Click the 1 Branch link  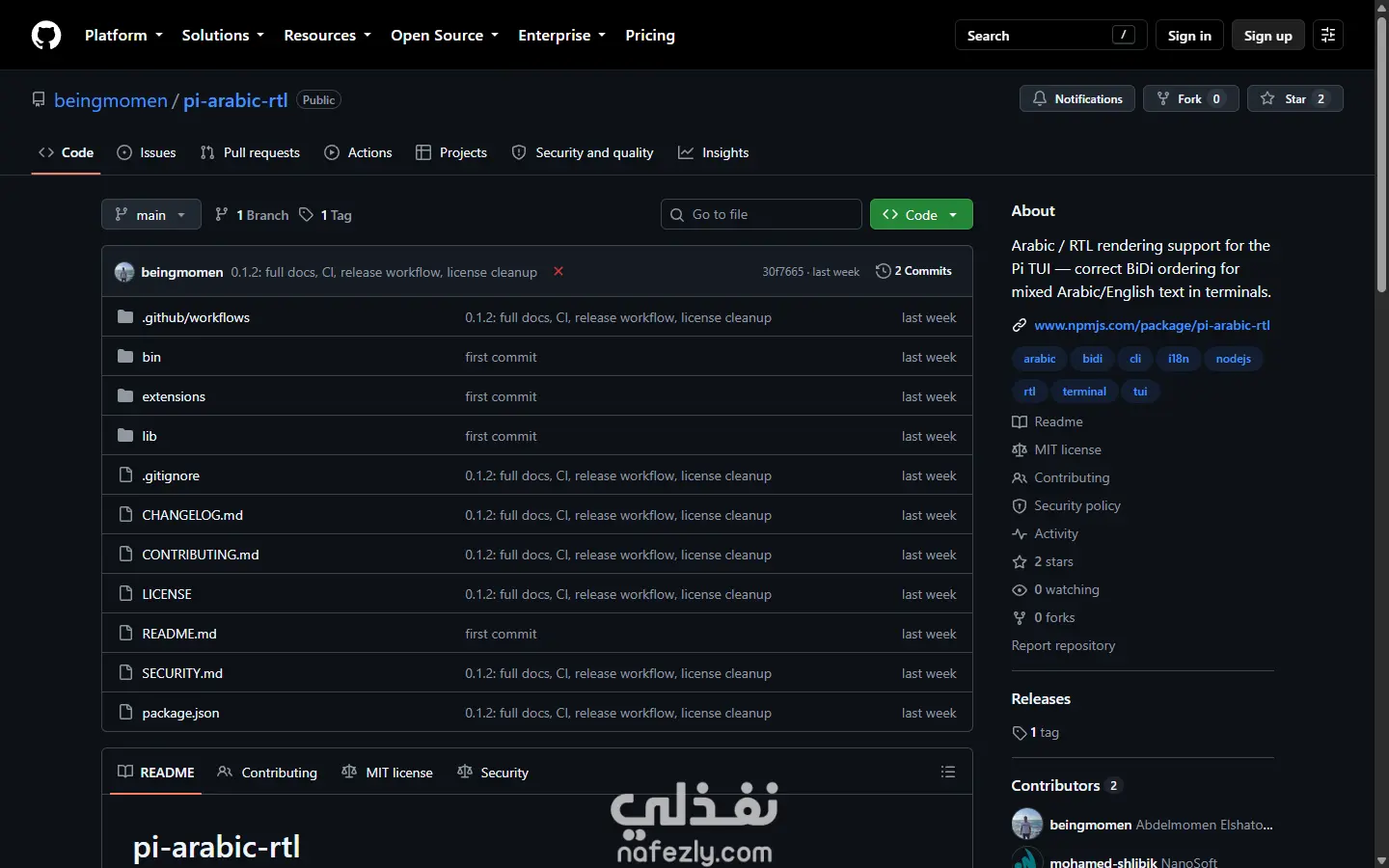click(x=252, y=215)
